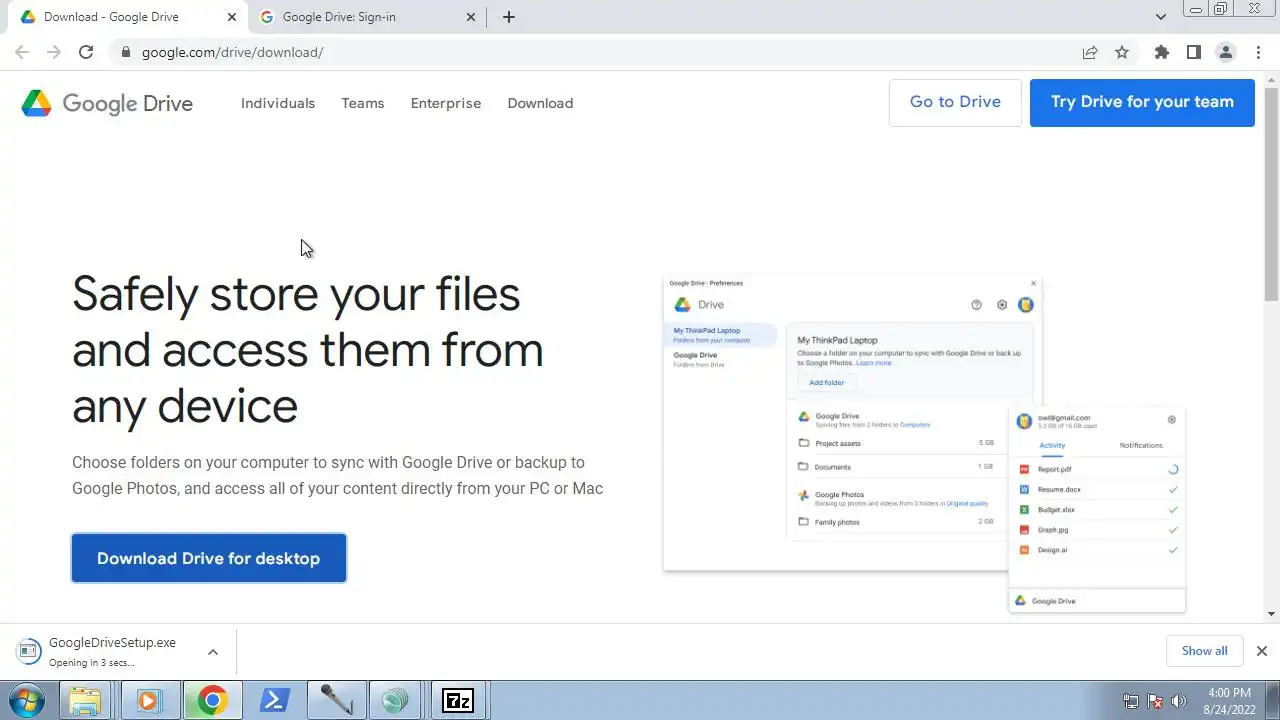Screen dimensions: 1280x720
Task: Click the Go to Drive button
Action: (x=955, y=102)
